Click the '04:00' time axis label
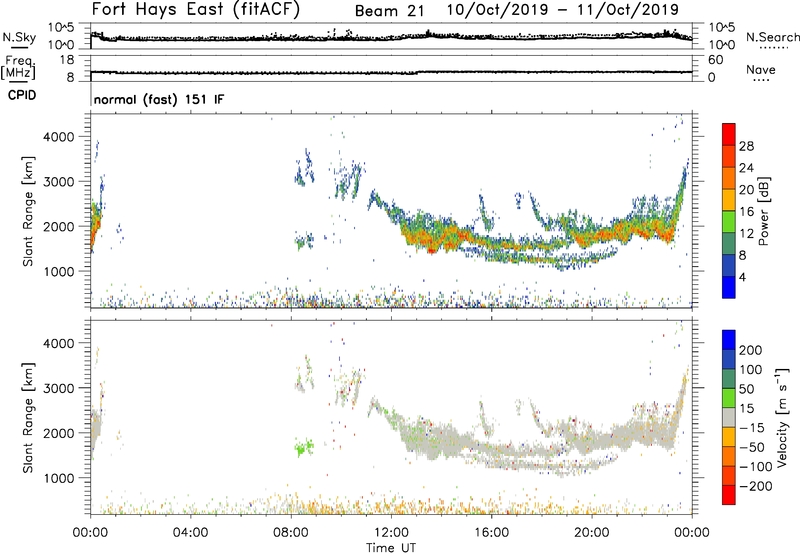 pyautogui.click(x=190, y=533)
